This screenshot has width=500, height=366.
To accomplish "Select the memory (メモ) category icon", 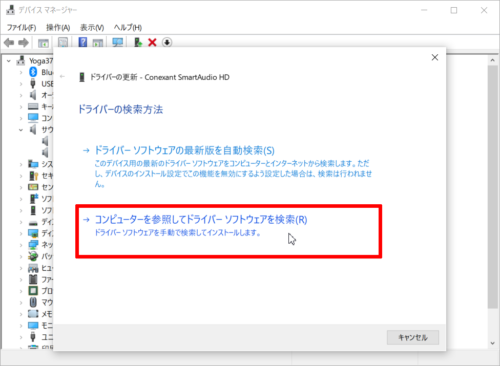I will (33, 314).
